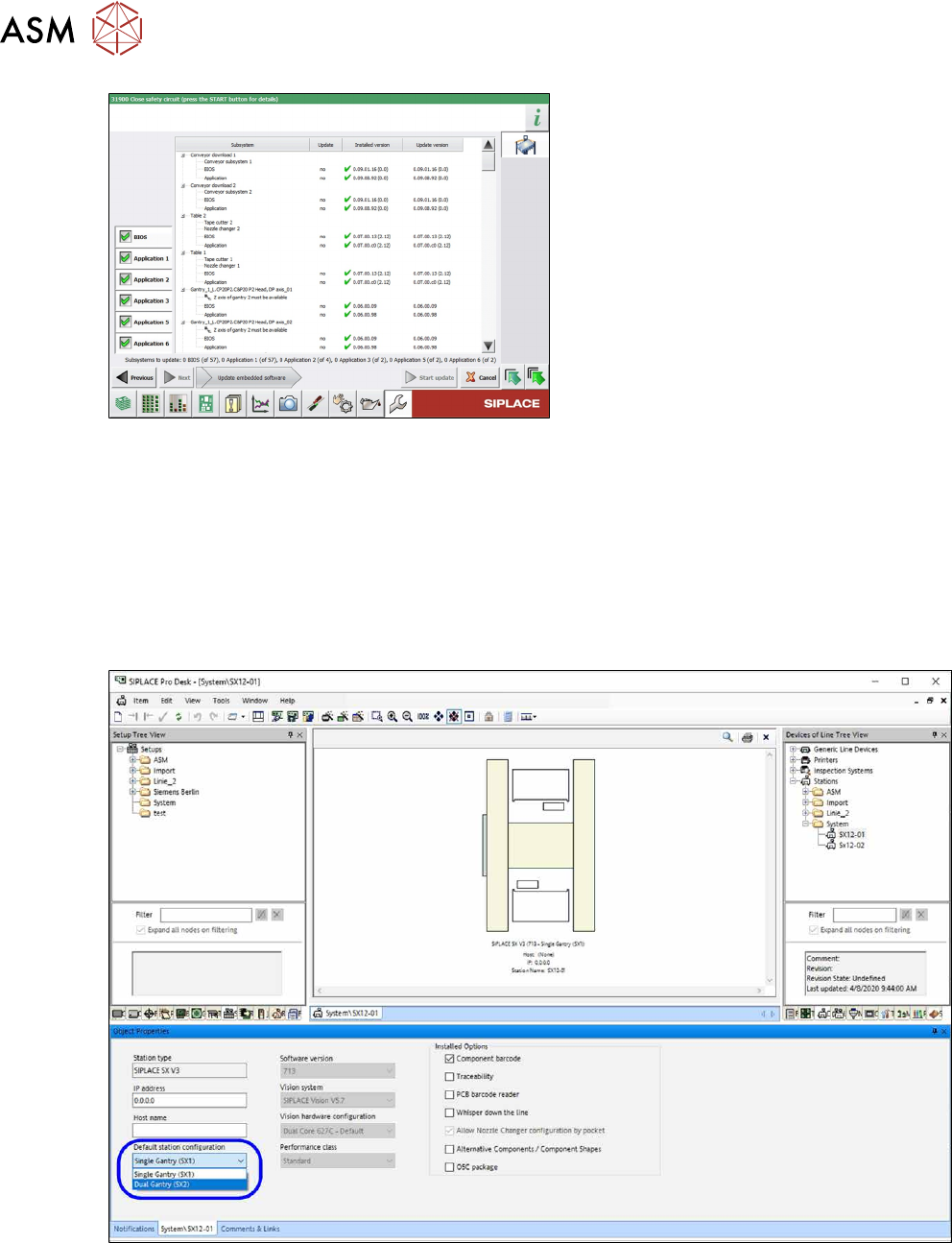
Task: Enable the OSC package option
Action: coord(449,1167)
